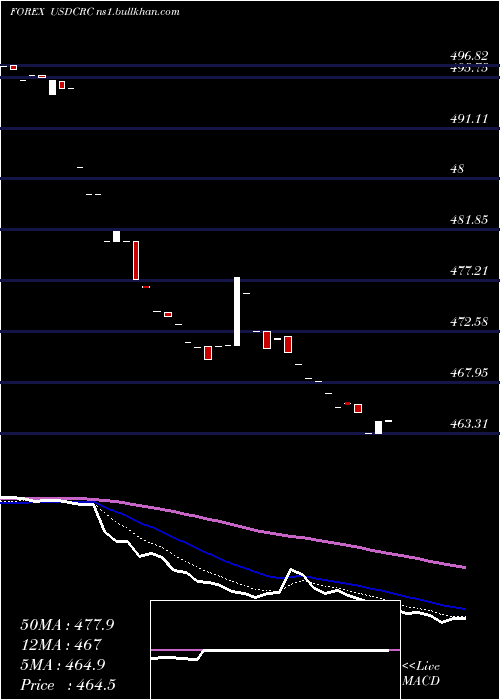Select the 463.31 price level label
Image resolution: width=500 pixels, height=700 pixels.
468,423
